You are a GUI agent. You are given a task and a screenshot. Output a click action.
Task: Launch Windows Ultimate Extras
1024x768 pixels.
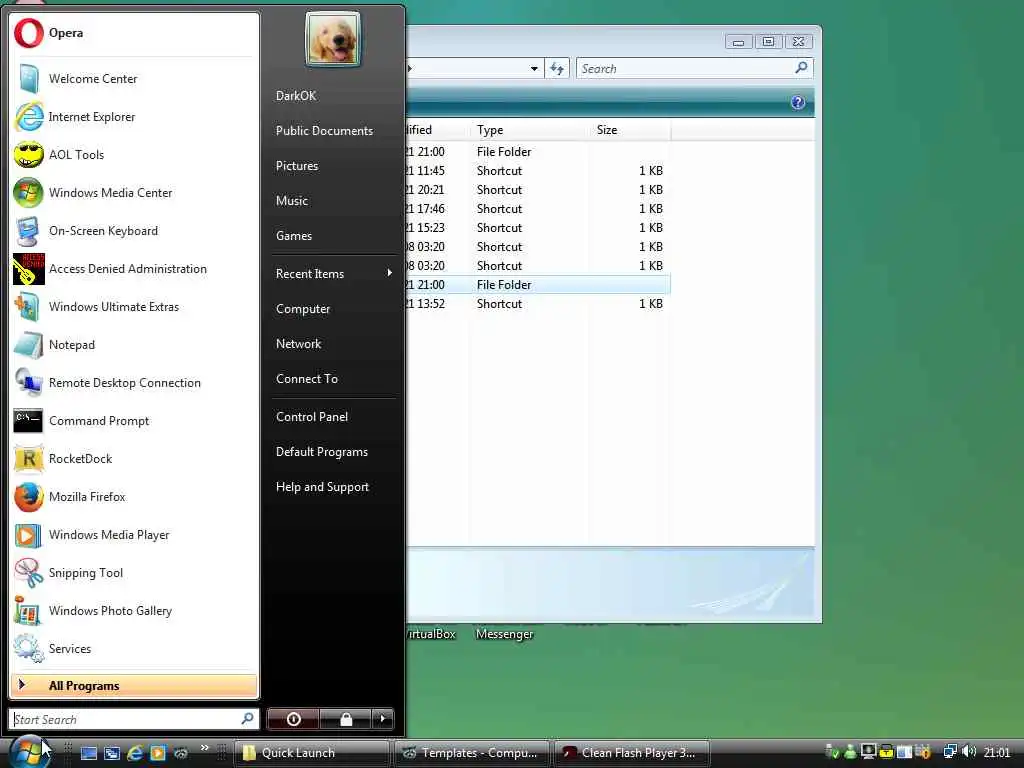134,306
